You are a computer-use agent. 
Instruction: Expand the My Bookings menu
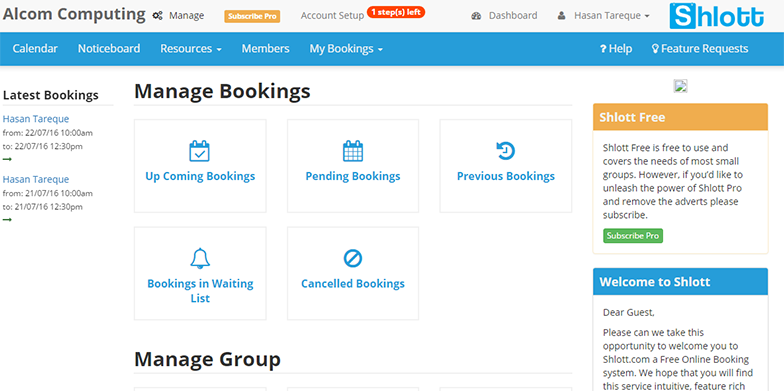(346, 49)
